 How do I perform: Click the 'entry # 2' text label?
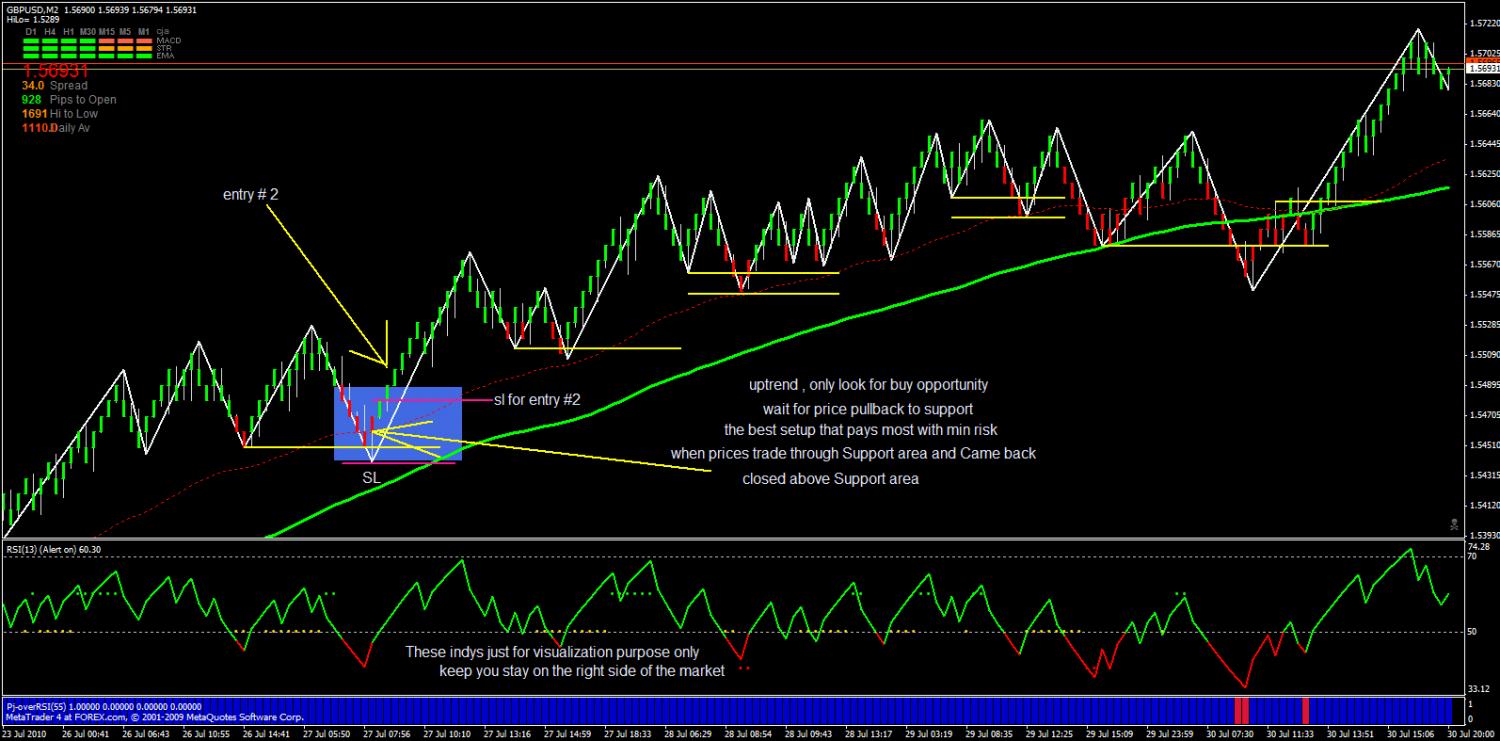coord(250,195)
